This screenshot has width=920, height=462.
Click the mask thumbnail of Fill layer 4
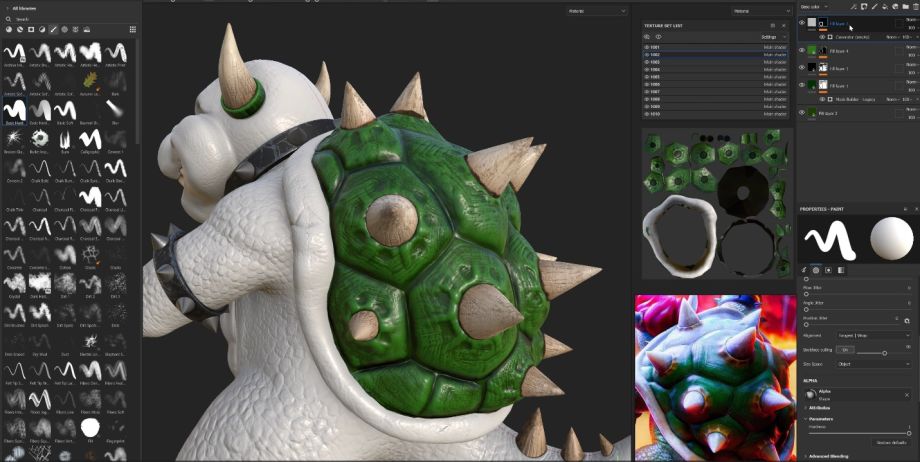pyautogui.click(x=823, y=51)
